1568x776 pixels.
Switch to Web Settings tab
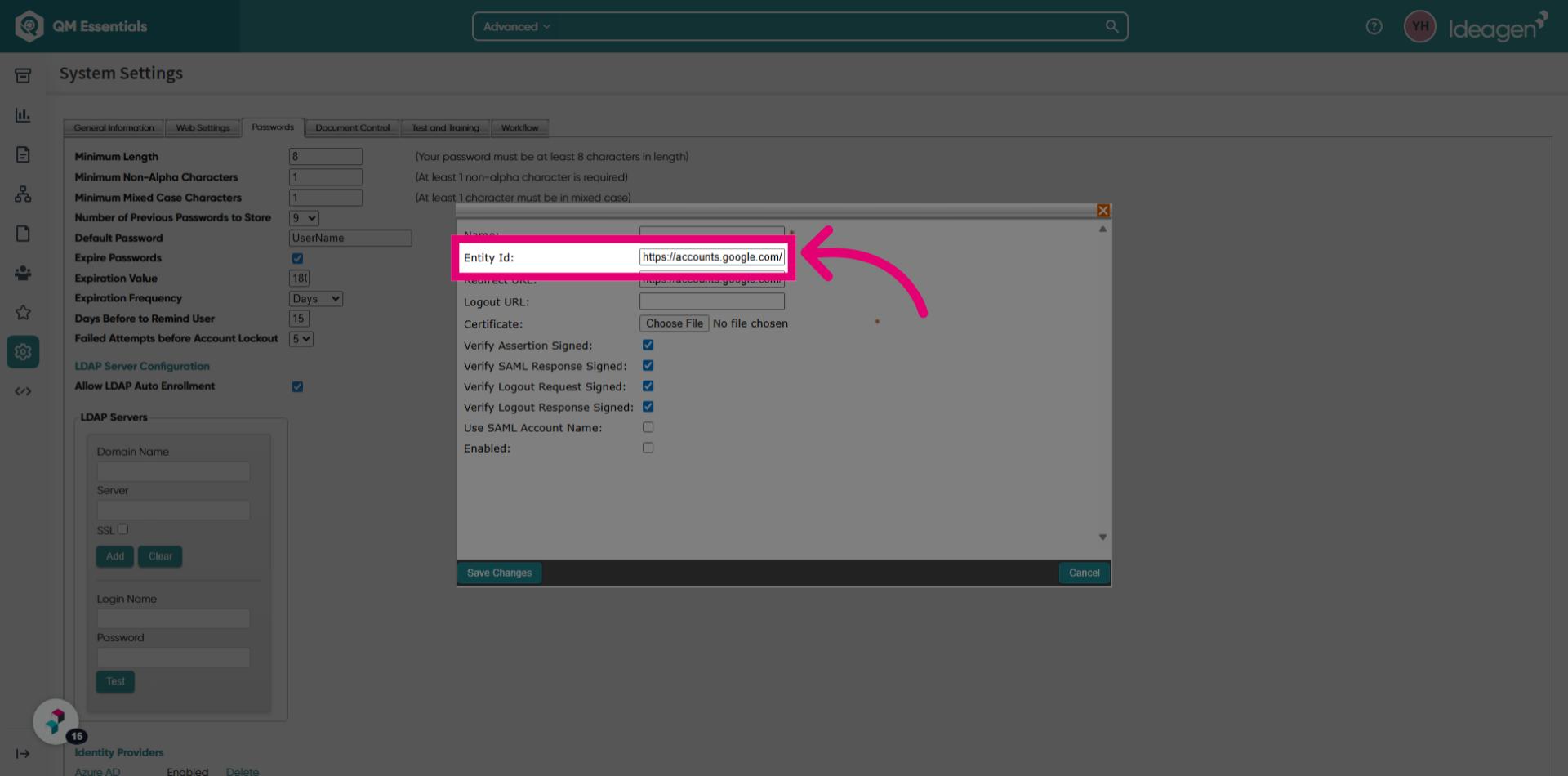203,128
